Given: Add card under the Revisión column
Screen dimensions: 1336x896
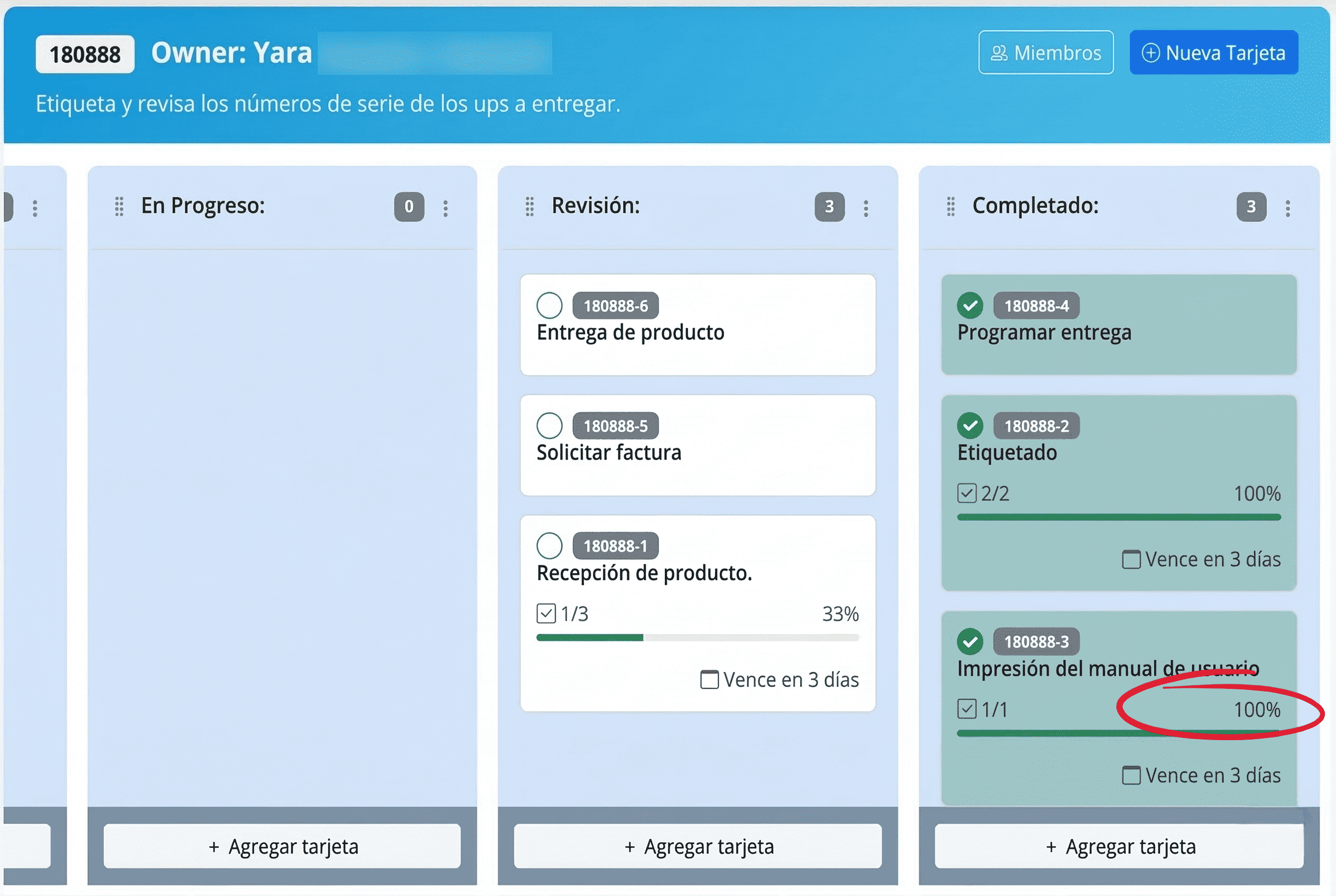Looking at the screenshot, I should pyautogui.click(x=698, y=846).
